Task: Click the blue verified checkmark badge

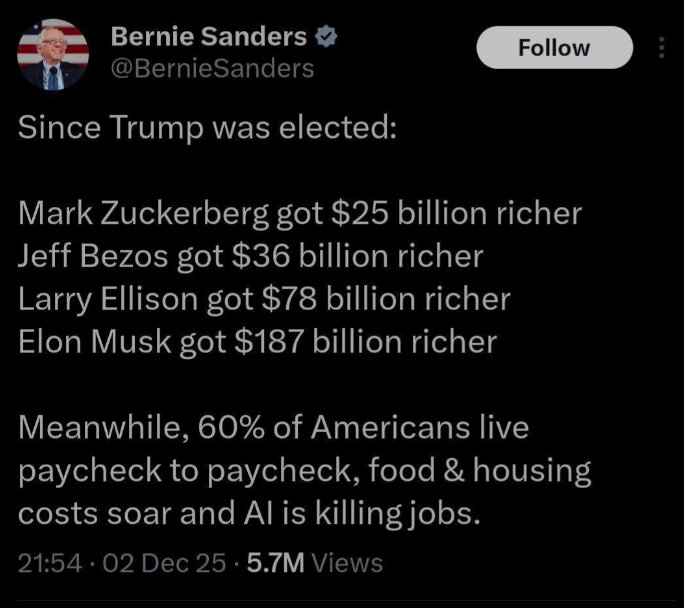Action: pyautogui.click(x=324, y=39)
